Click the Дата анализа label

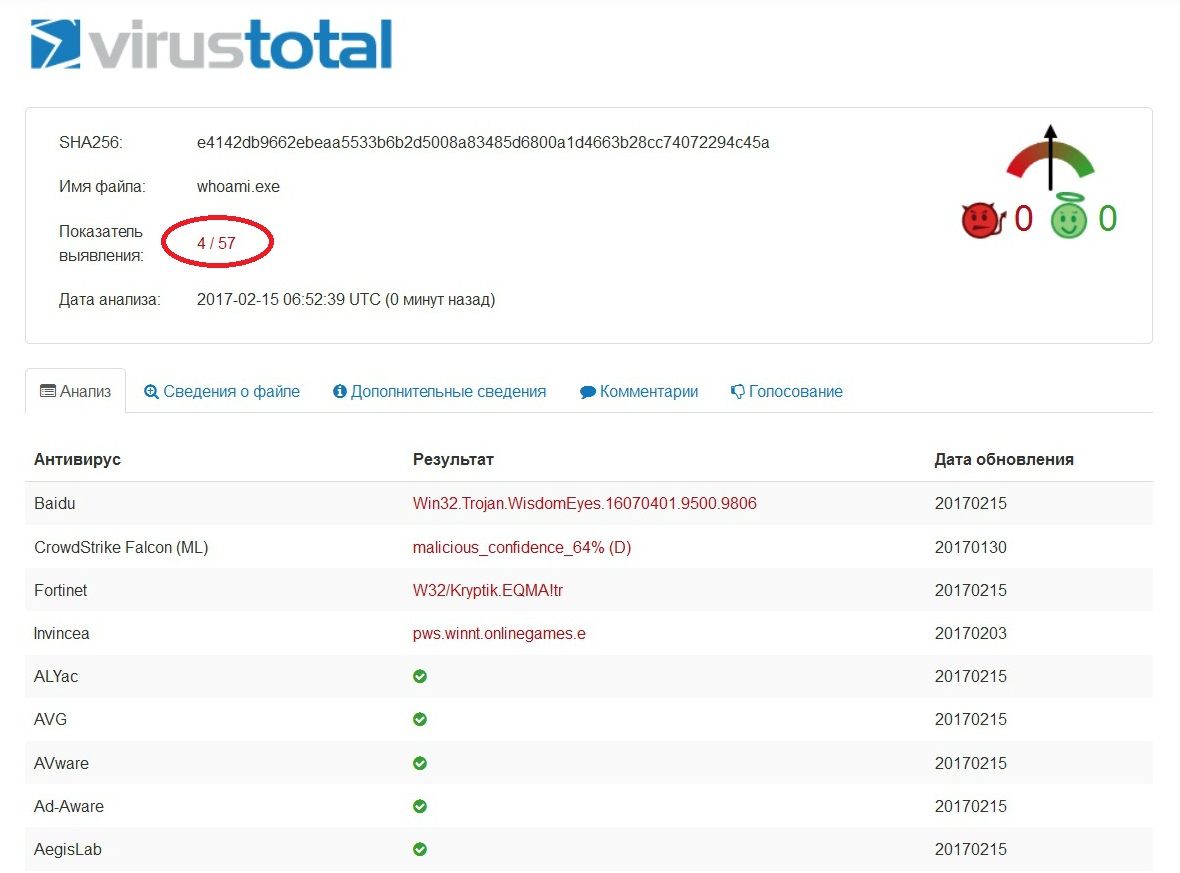[x=110, y=300]
